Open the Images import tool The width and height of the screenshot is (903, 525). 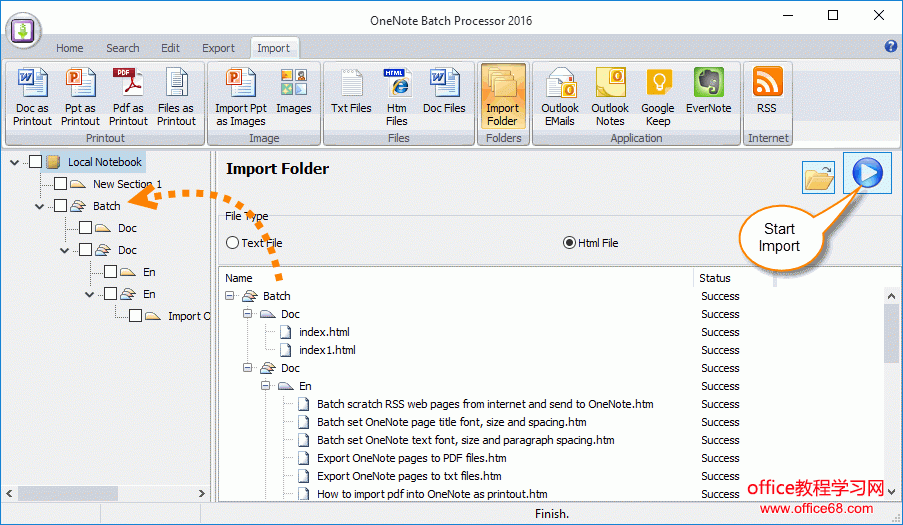[294, 92]
